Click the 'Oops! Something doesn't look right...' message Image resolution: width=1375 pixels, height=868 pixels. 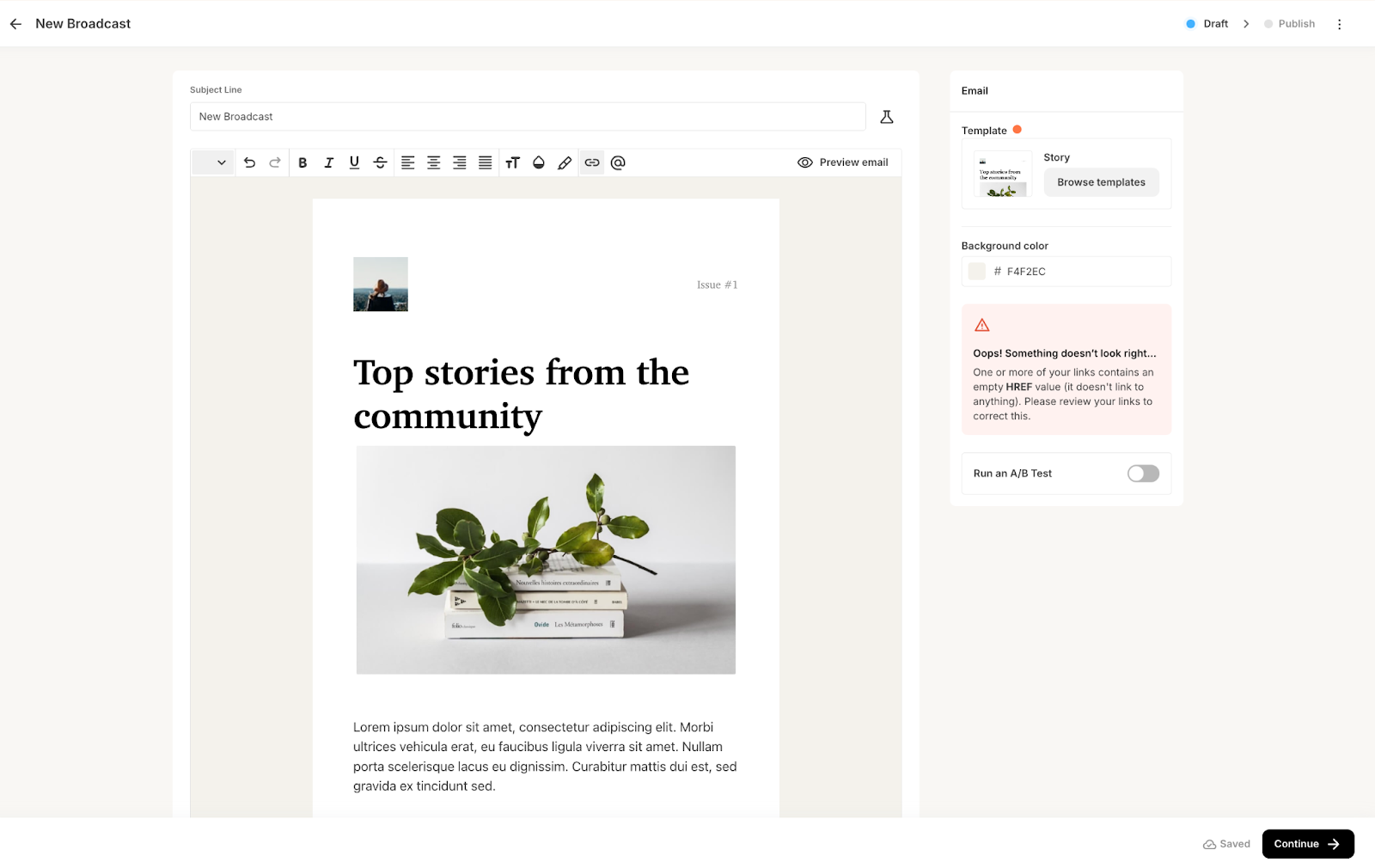(x=1065, y=353)
